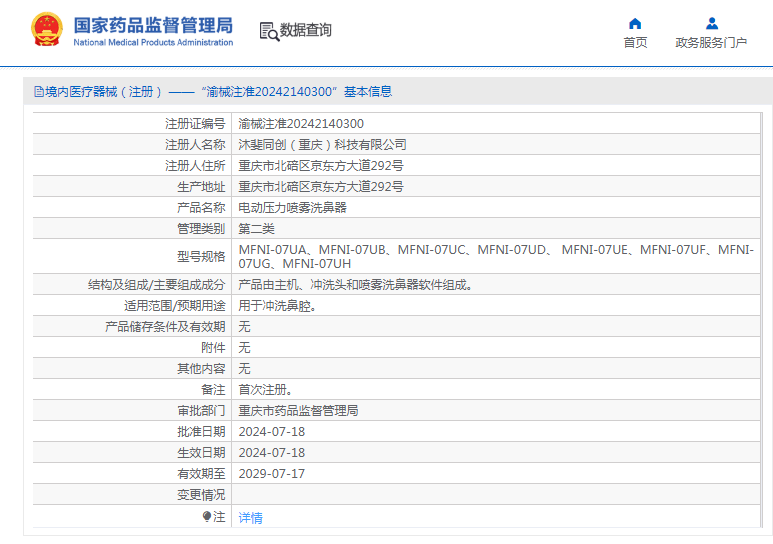Click the 政务服务门户 user icon
The image size is (773, 544).
click(712, 23)
